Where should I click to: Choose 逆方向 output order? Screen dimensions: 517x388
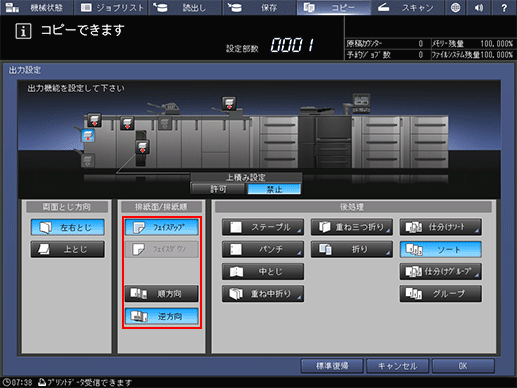[162, 316]
